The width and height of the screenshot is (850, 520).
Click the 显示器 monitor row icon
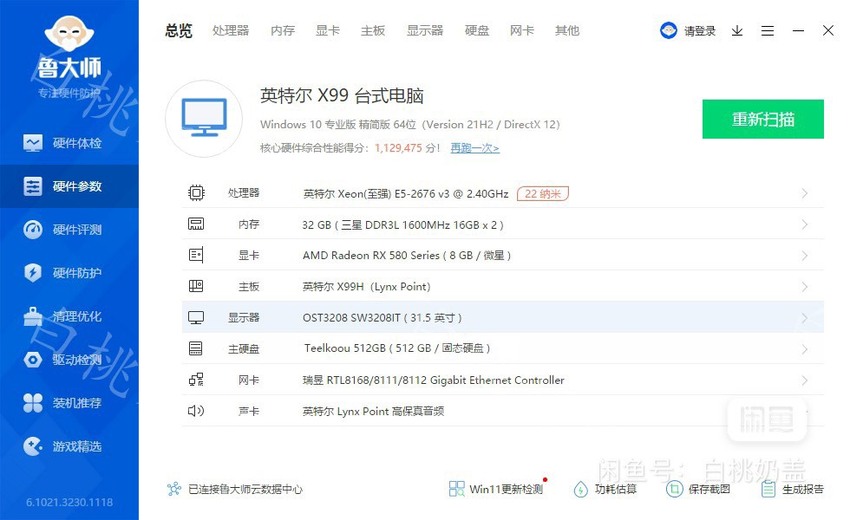[196, 317]
